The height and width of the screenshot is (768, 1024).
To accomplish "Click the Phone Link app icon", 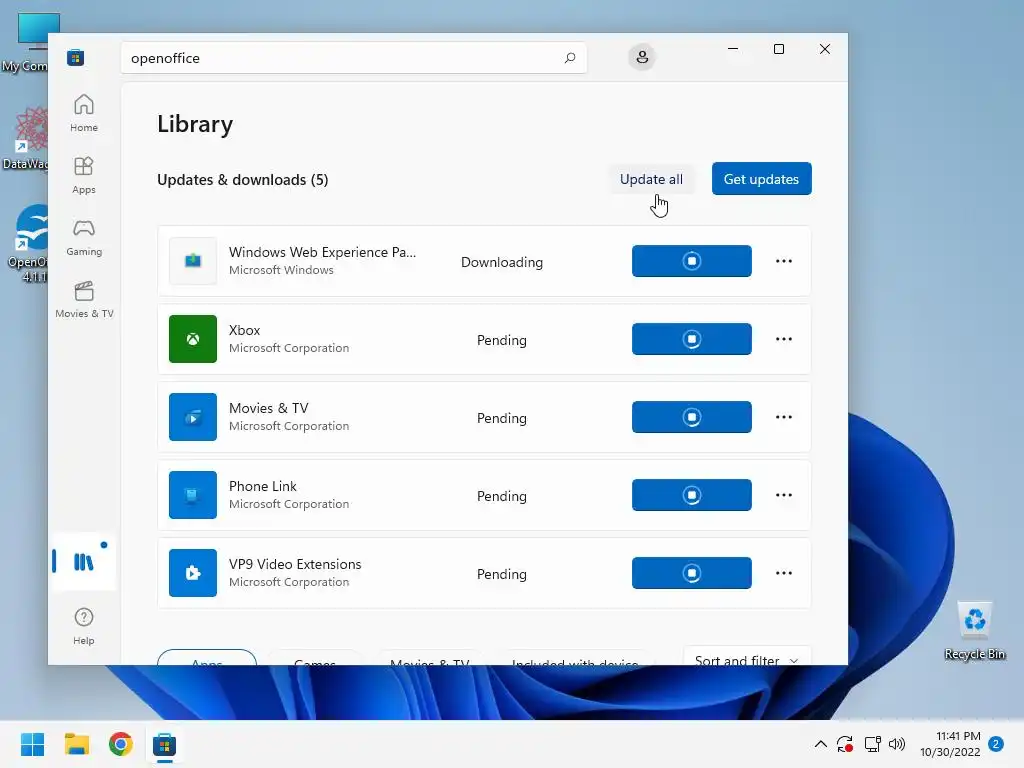I will [x=193, y=495].
